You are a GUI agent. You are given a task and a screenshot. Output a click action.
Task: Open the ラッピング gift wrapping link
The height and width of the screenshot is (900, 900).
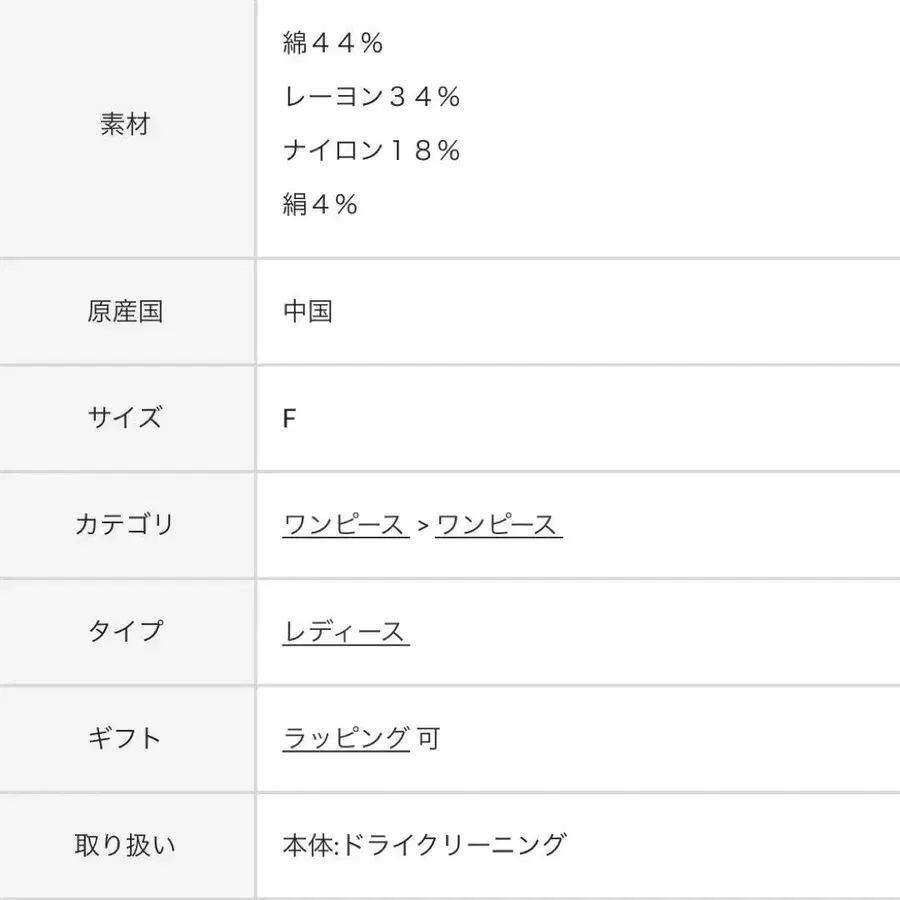click(x=343, y=738)
